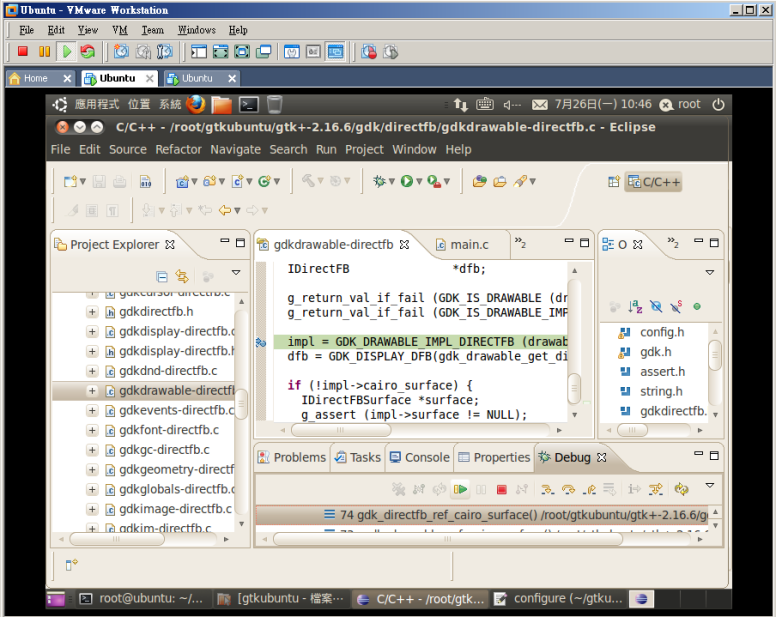The height and width of the screenshot is (617, 776).
Task: Click the Debug view horizontal scrollbar
Action: click(x=450, y=539)
